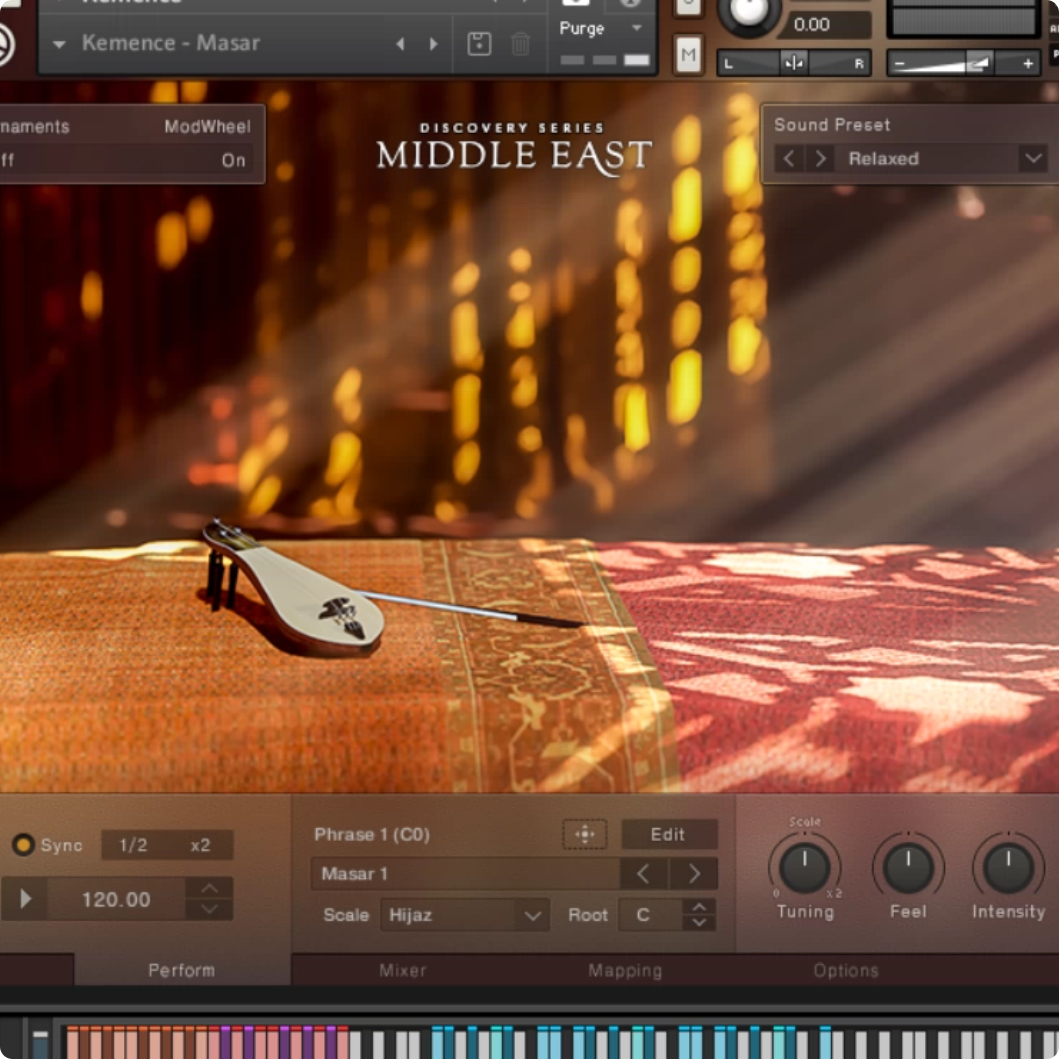Expand the Kemence - Masar instrument menu triangle

[59, 45]
